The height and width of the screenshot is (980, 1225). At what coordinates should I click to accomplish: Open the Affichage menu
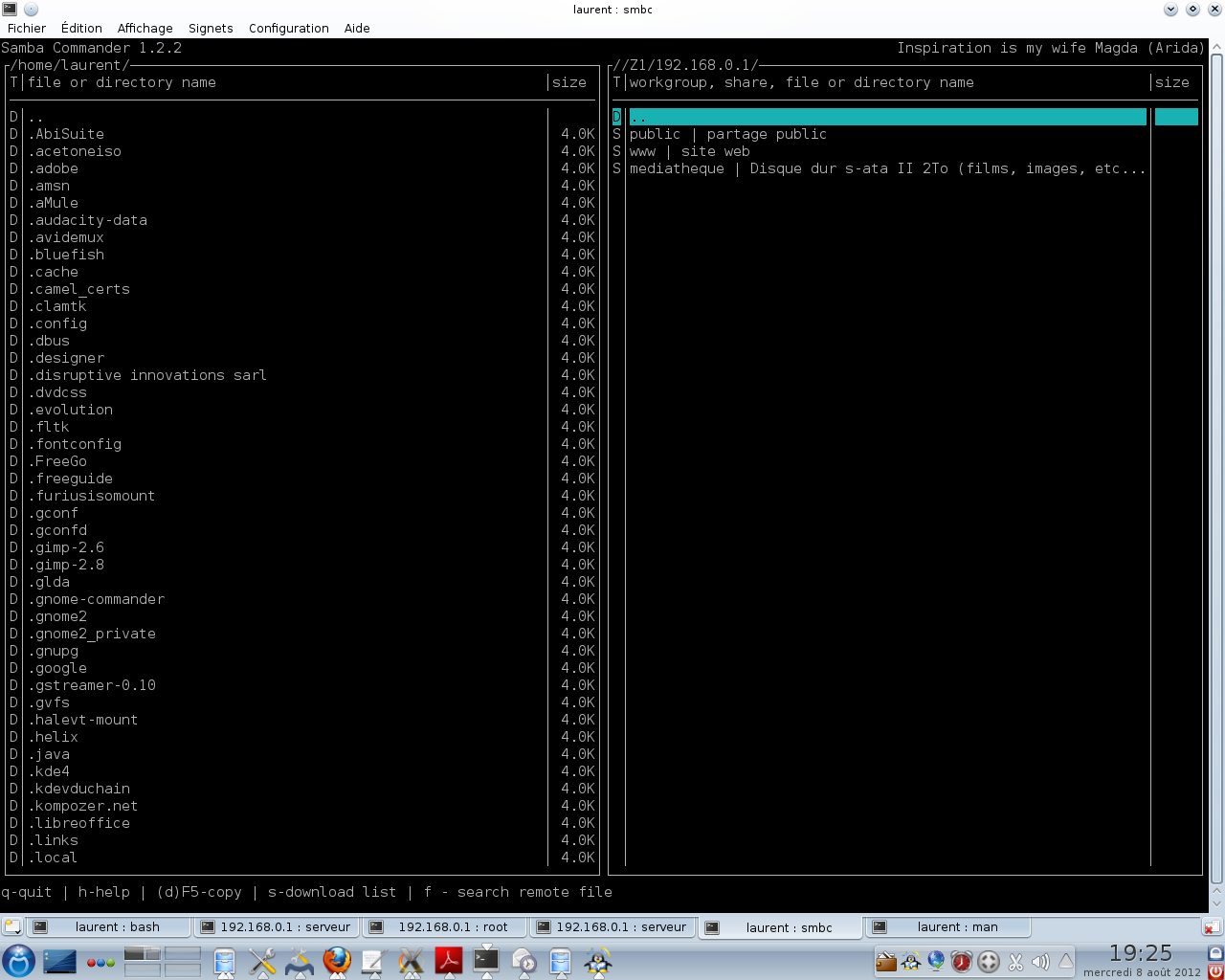(145, 28)
